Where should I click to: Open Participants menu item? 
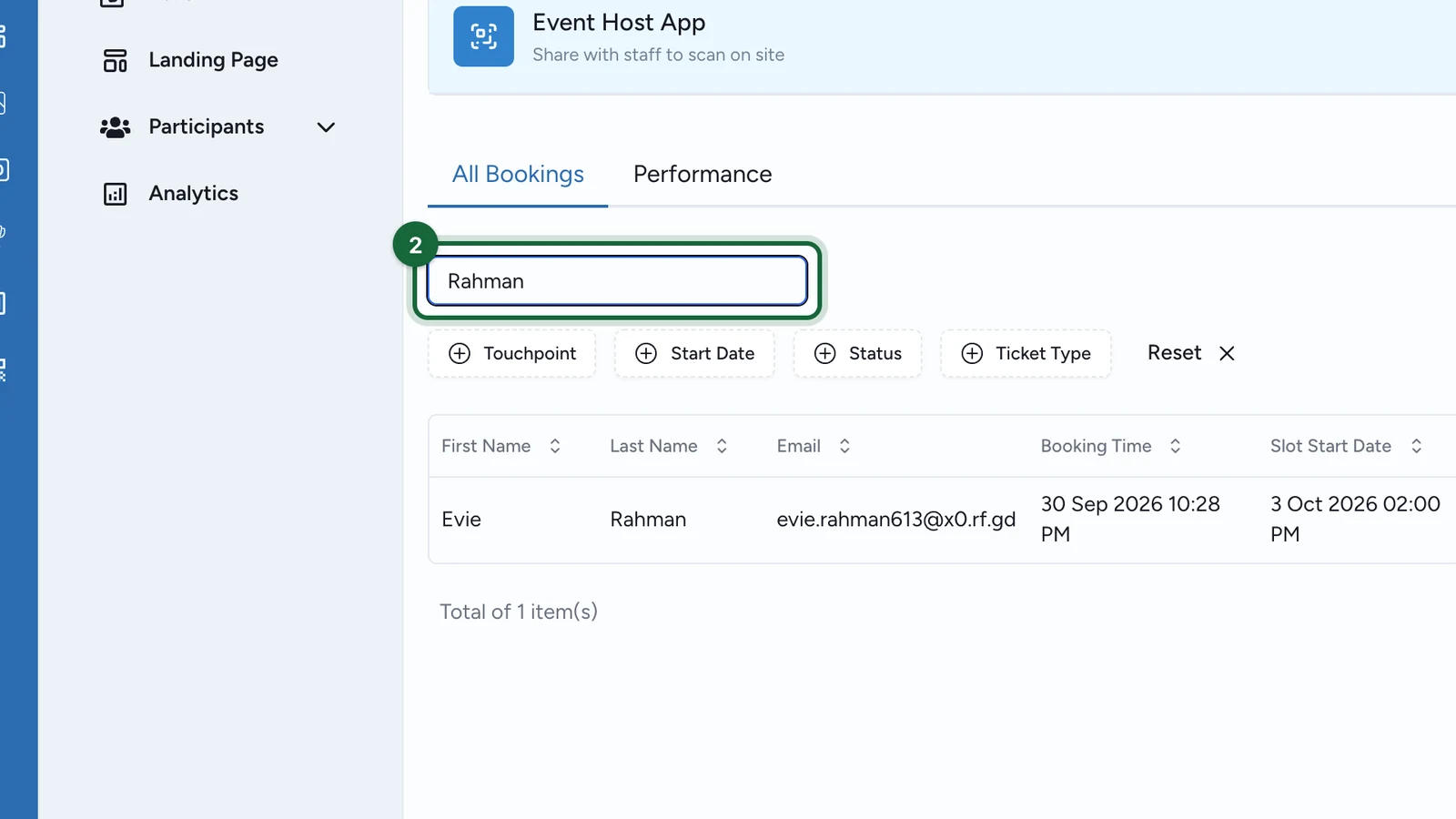pos(207,126)
